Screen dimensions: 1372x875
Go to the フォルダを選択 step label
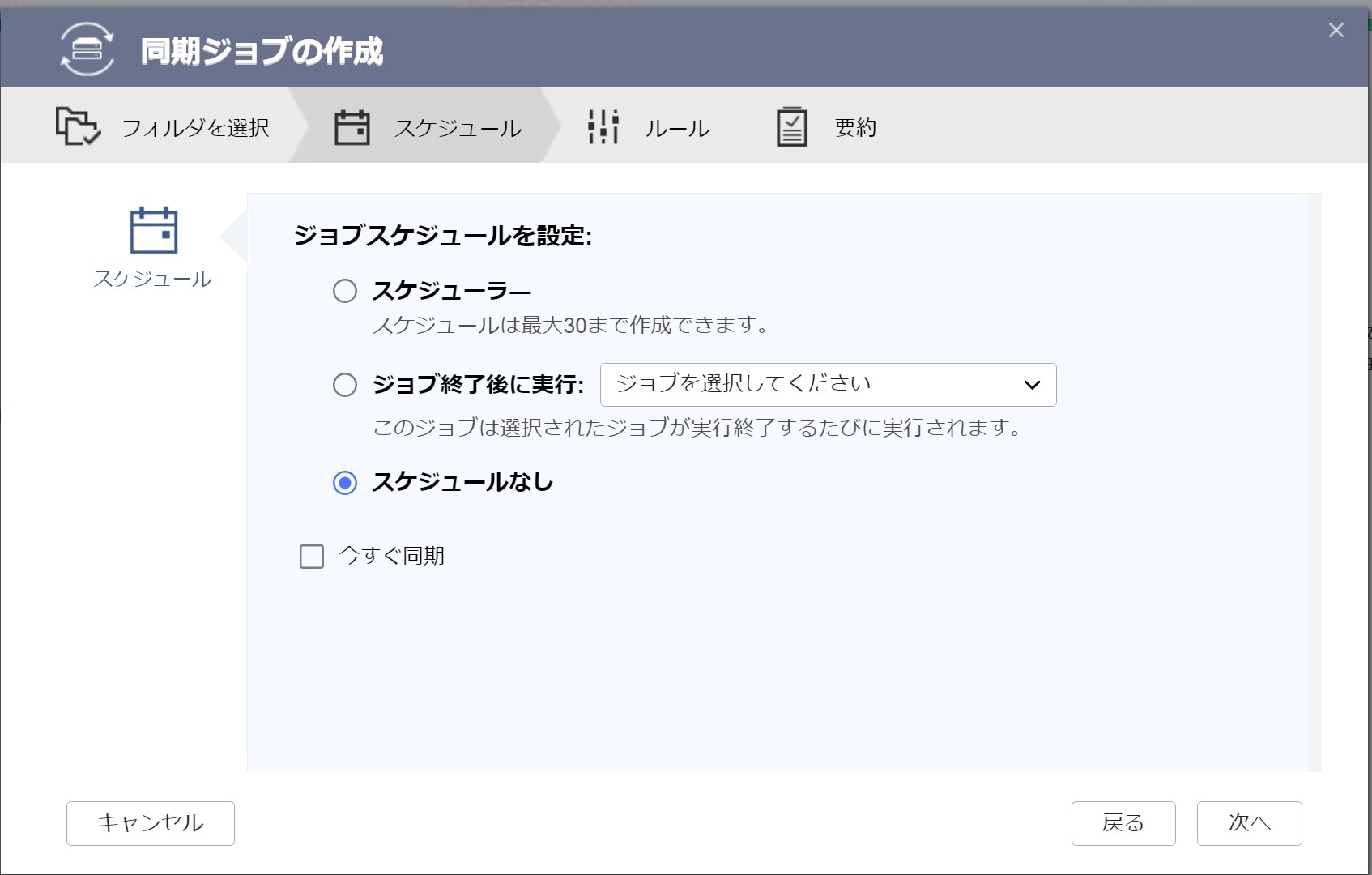195,128
